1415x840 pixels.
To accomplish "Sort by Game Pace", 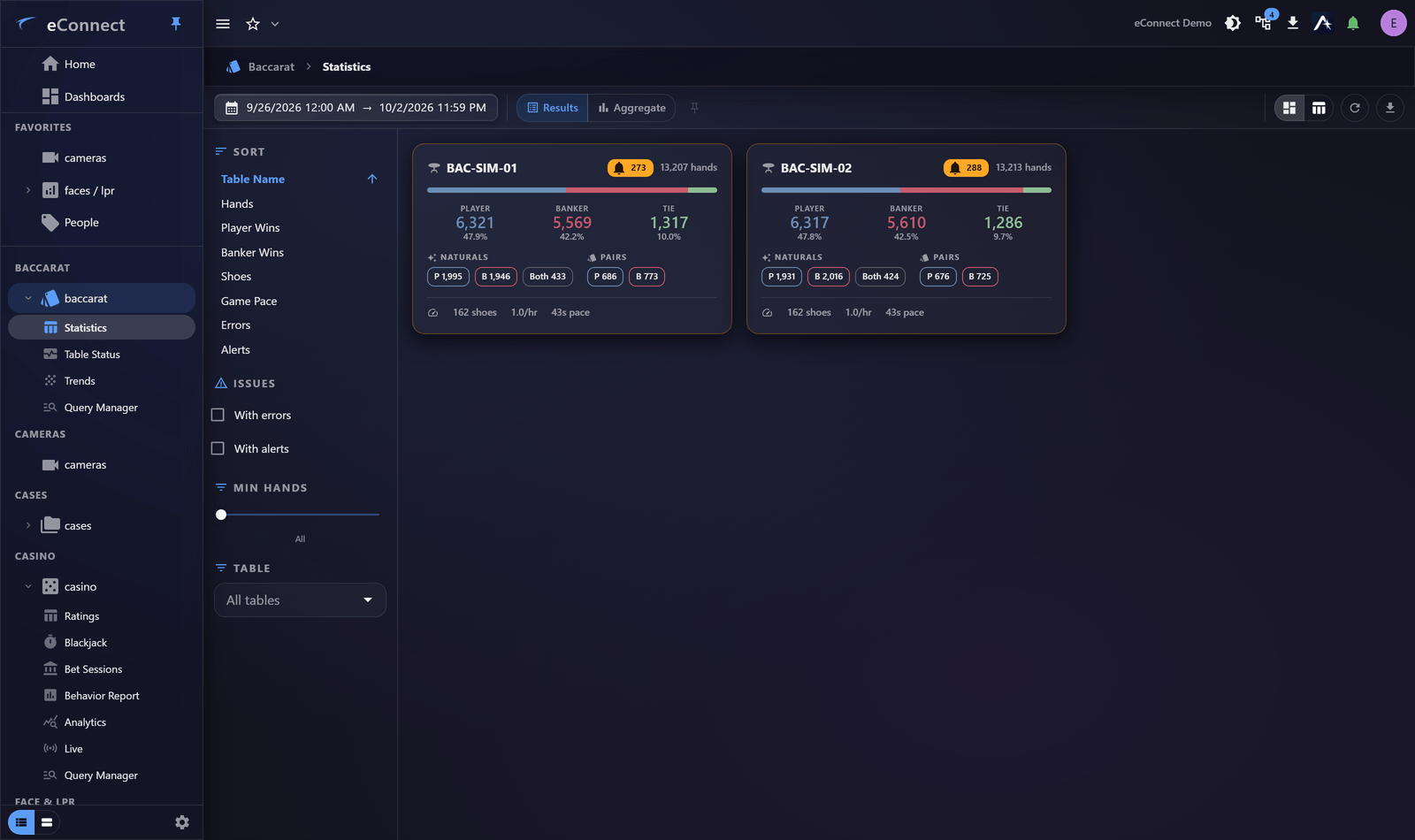I will pos(249,301).
